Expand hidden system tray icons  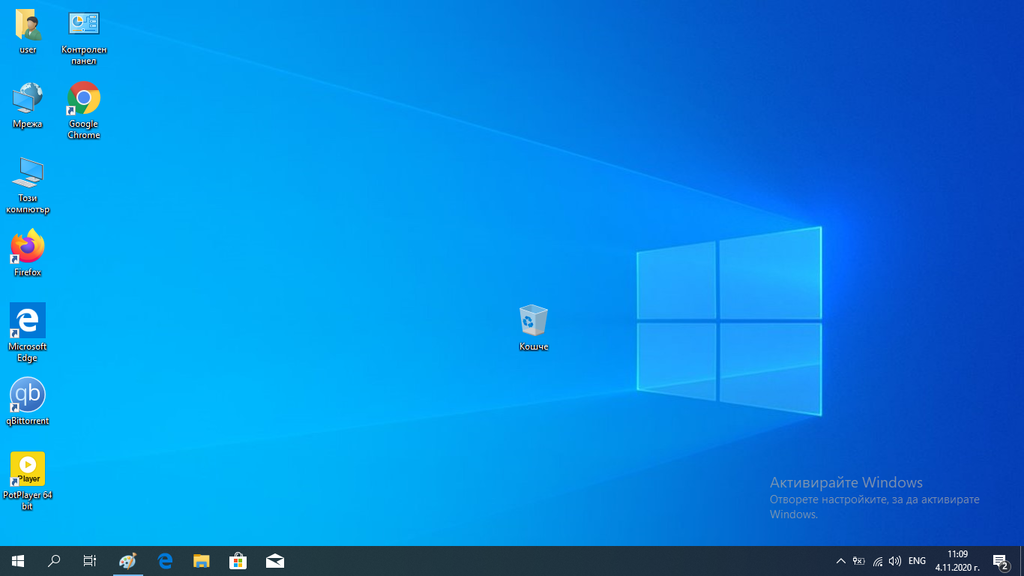point(840,561)
